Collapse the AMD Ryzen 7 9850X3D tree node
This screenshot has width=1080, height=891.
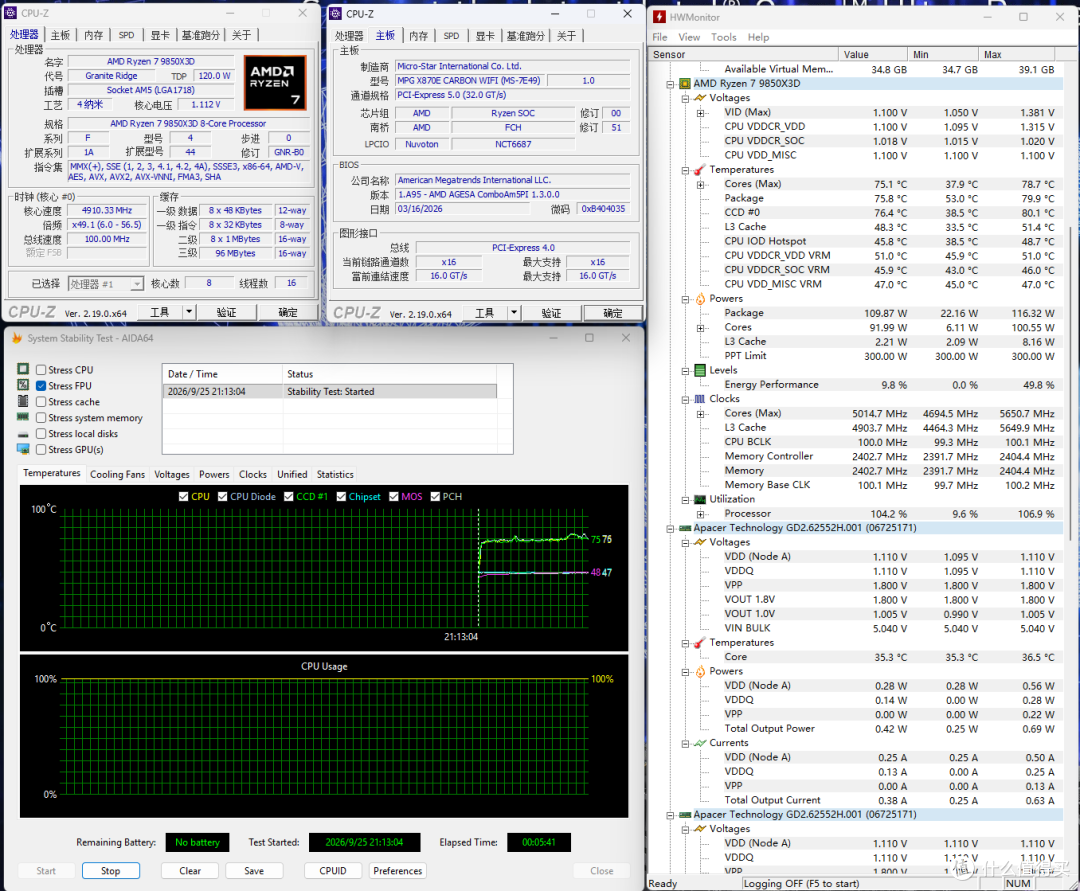(x=670, y=84)
